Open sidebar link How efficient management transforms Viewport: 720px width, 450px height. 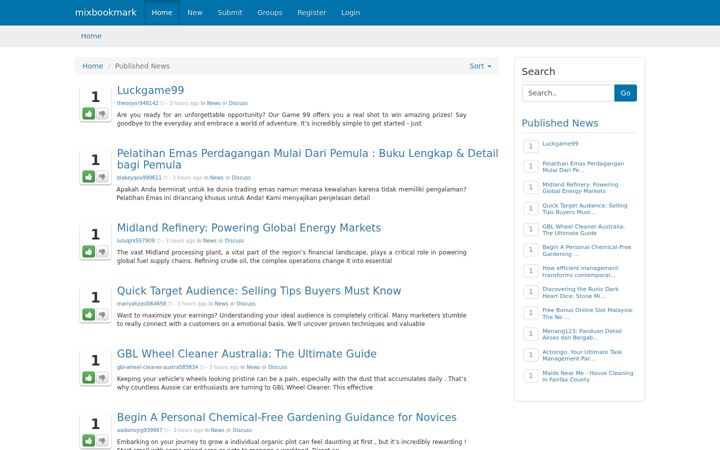point(580,271)
